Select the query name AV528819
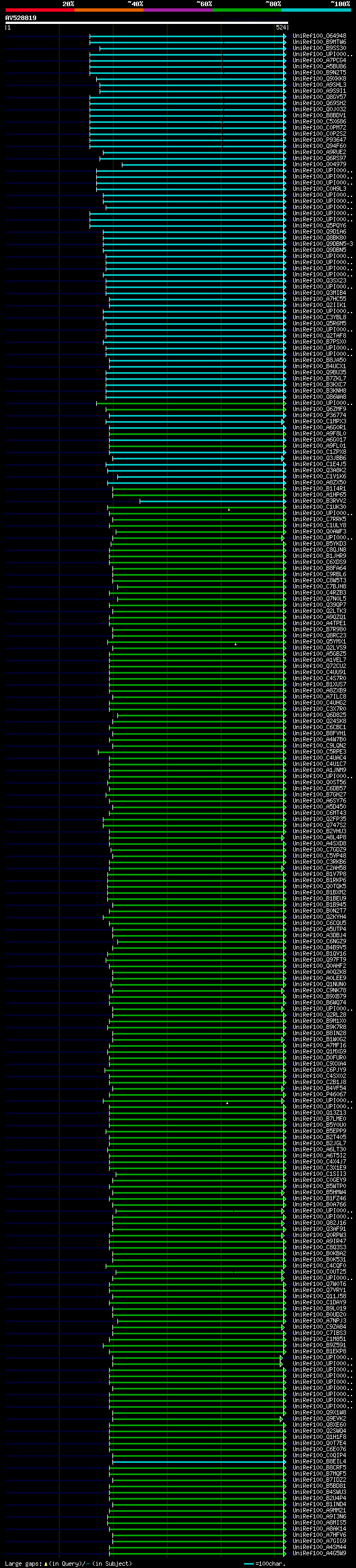The image size is (356, 1568). coord(21,18)
